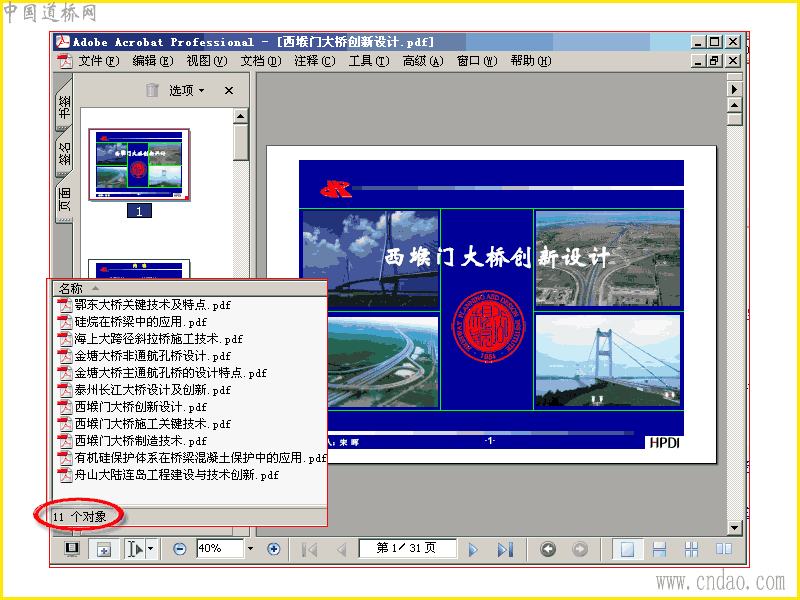Image resolution: width=800 pixels, height=600 pixels.
Task: Select page 1 thumbnail
Action: point(139,165)
